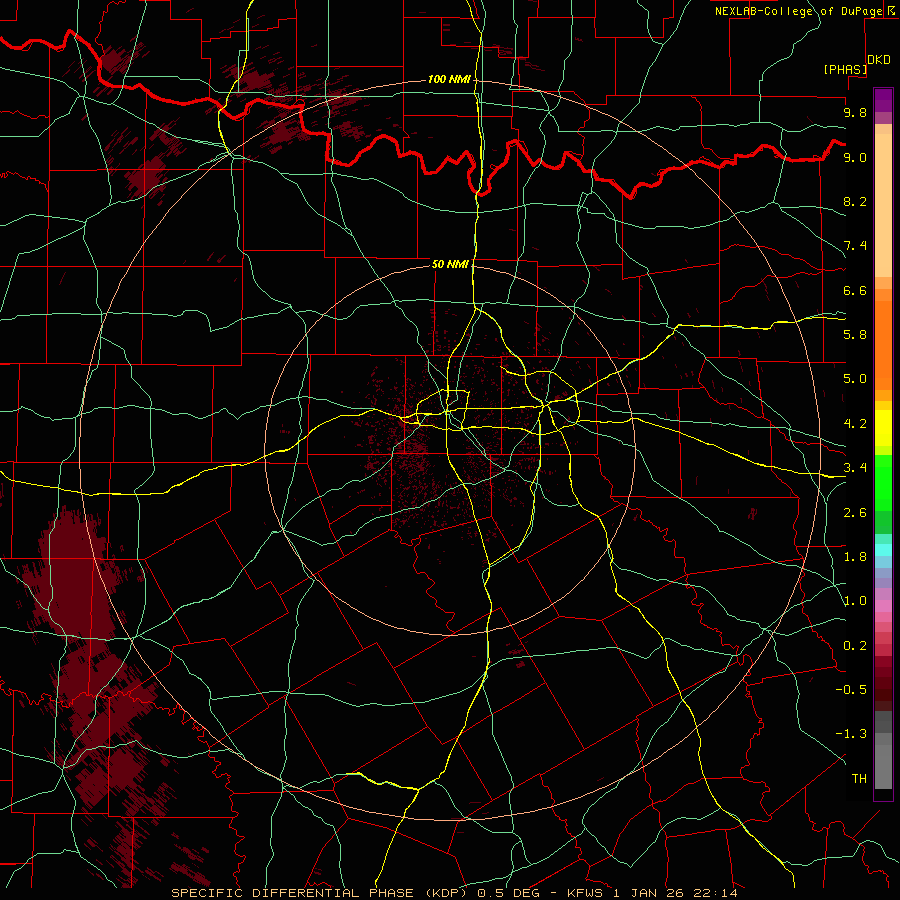Click the 1.0 scale value
Image resolution: width=900 pixels, height=900 pixels.
855,601
